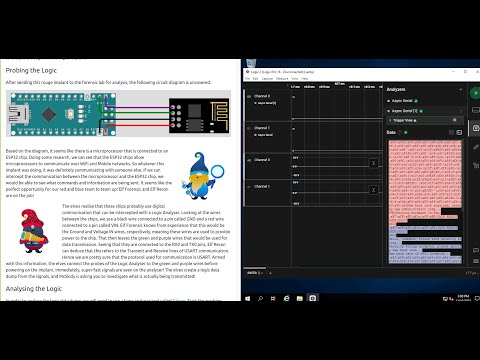Click Probing the Logic heading in webpage
The height and width of the screenshot is (360, 480).
point(31,70)
